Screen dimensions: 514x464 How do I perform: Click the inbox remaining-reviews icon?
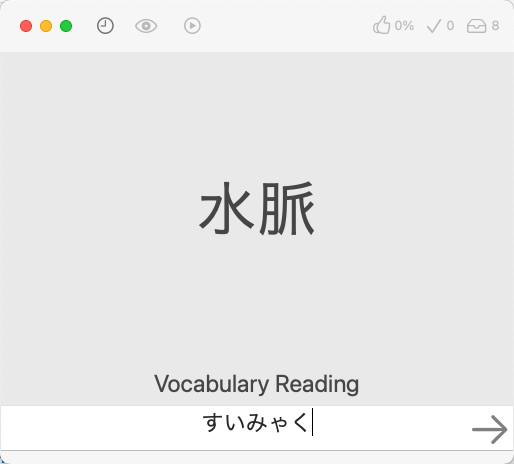[x=476, y=26]
